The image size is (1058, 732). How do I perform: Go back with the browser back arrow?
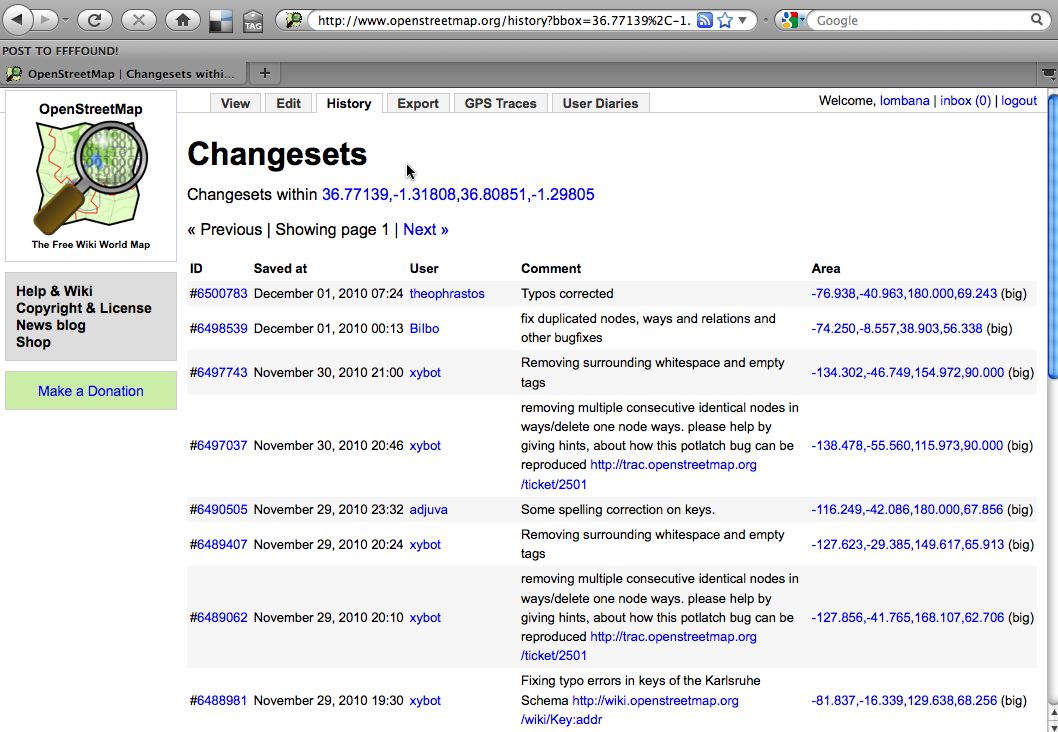pos(18,20)
